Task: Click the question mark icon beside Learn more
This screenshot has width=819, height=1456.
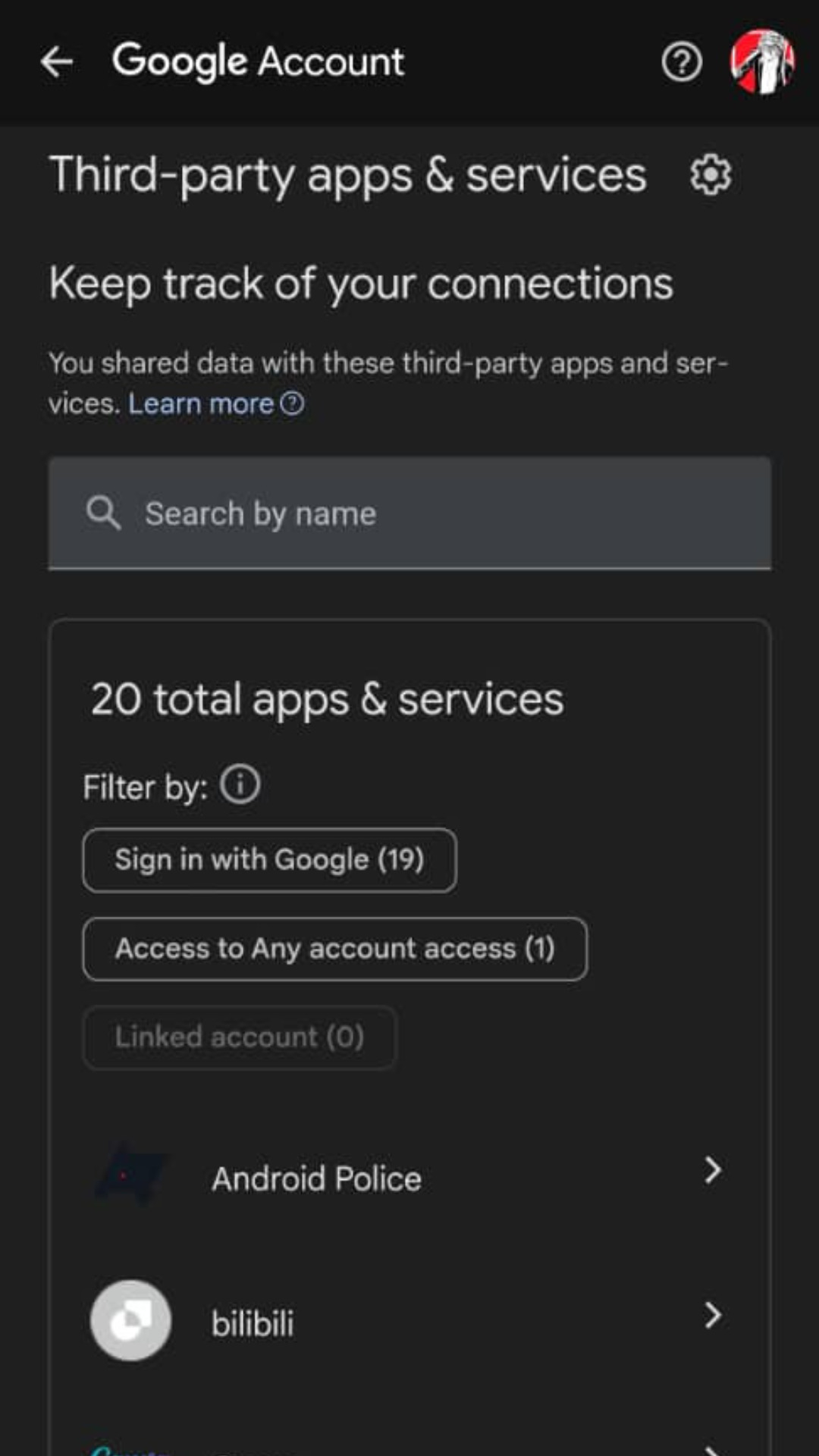Action: [292, 403]
